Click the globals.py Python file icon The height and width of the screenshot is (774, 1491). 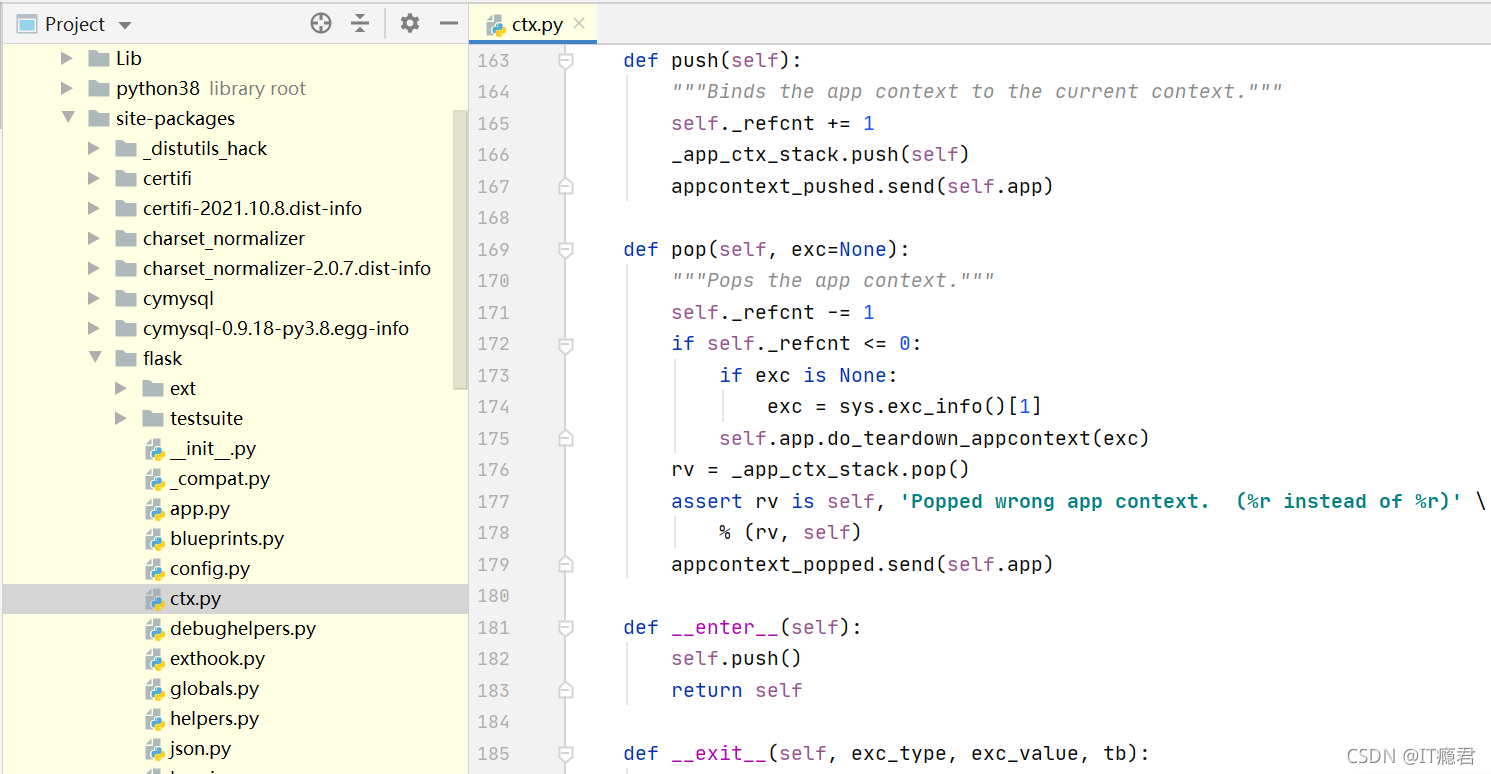[154, 689]
